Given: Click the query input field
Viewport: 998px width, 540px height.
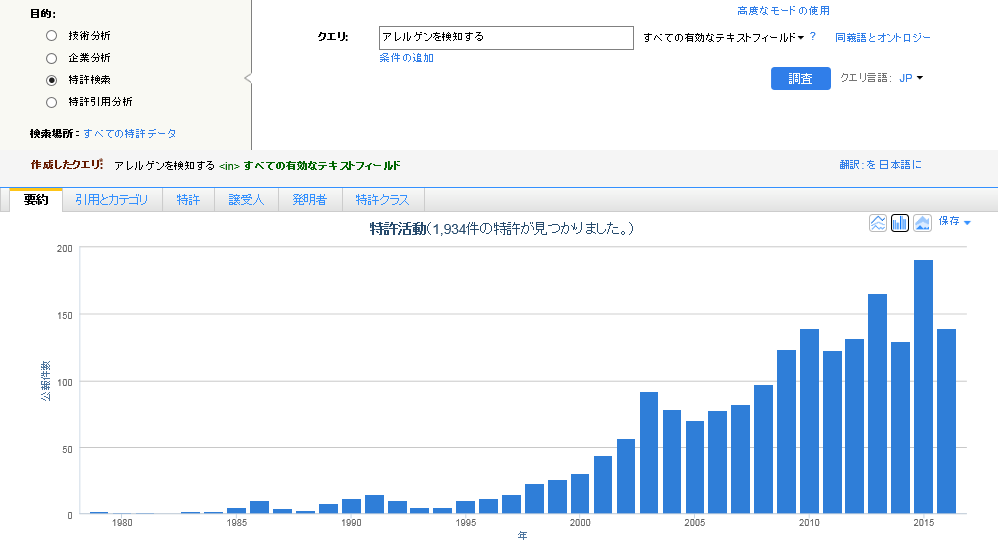Looking at the screenshot, I should pos(506,38).
